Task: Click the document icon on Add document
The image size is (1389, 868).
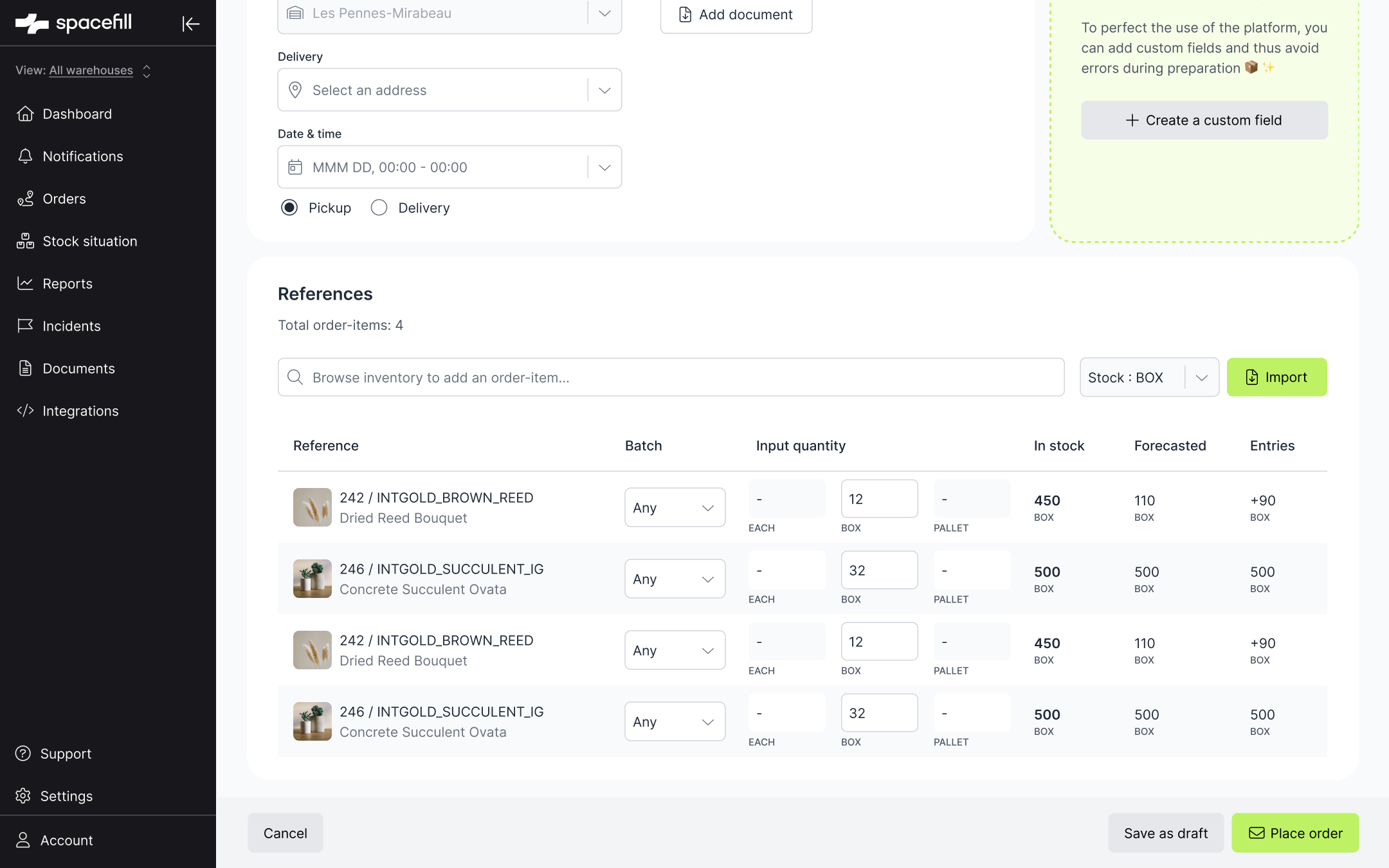Action: (685, 14)
